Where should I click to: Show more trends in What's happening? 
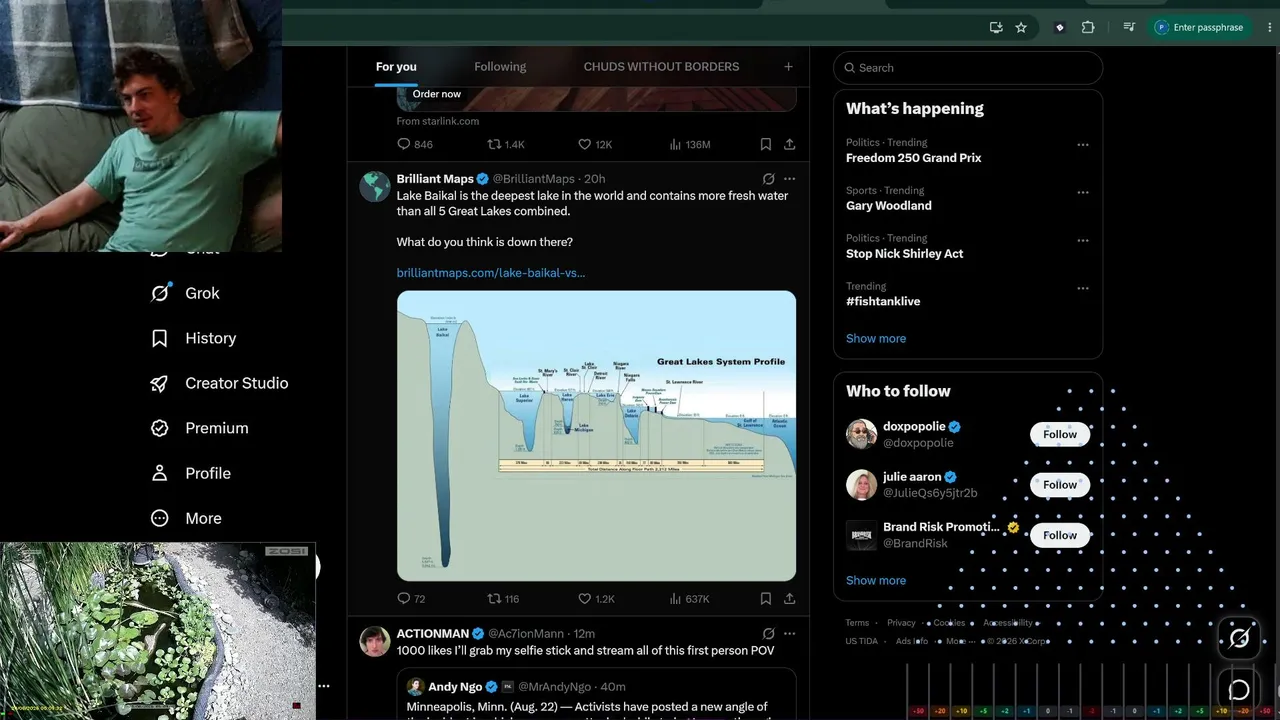pos(876,338)
